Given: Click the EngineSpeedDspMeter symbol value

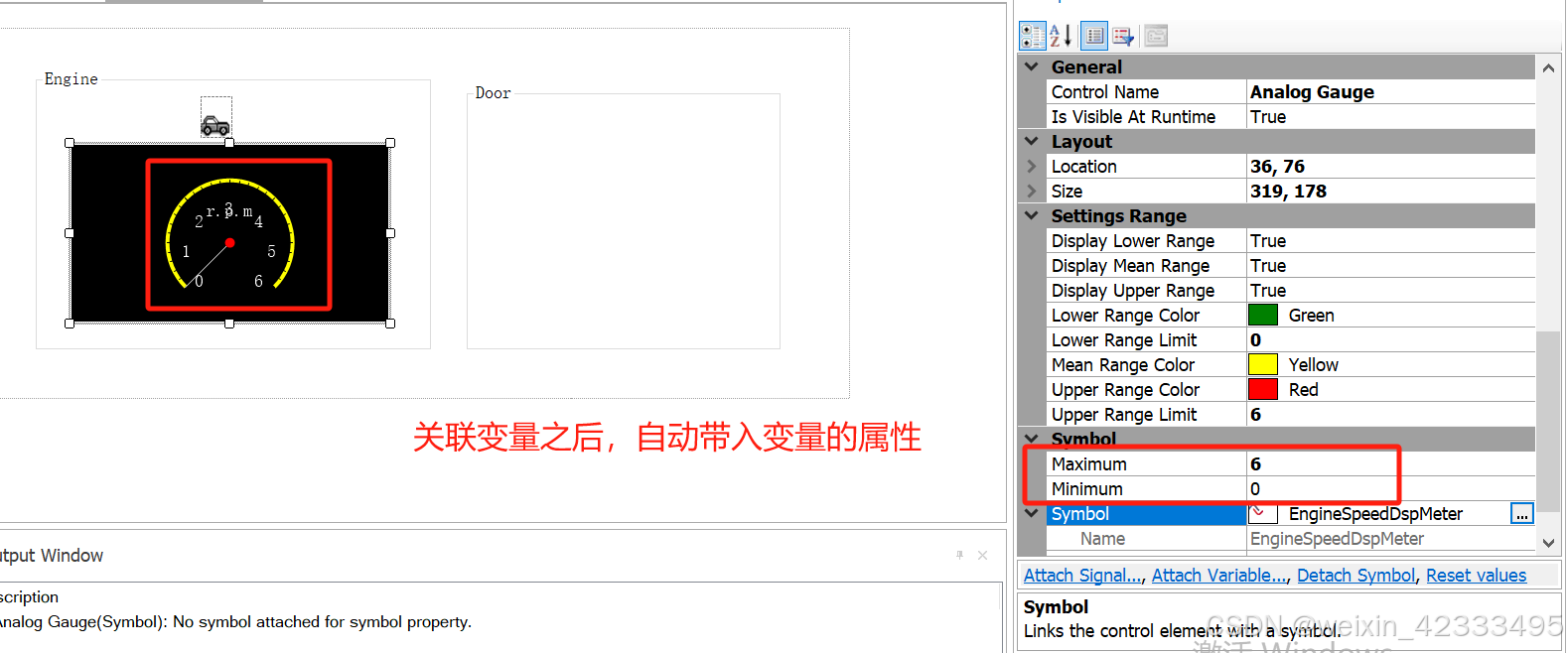Looking at the screenshot, I should (x=1375, y=513).
